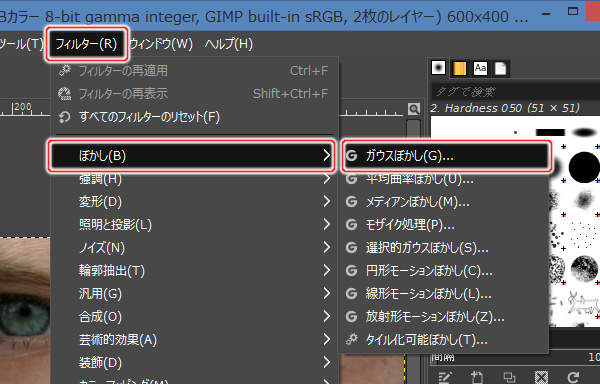Screen dimensions: 600x384
Task: Expand the 変形(D) submenu
Action: coord(195,202)
